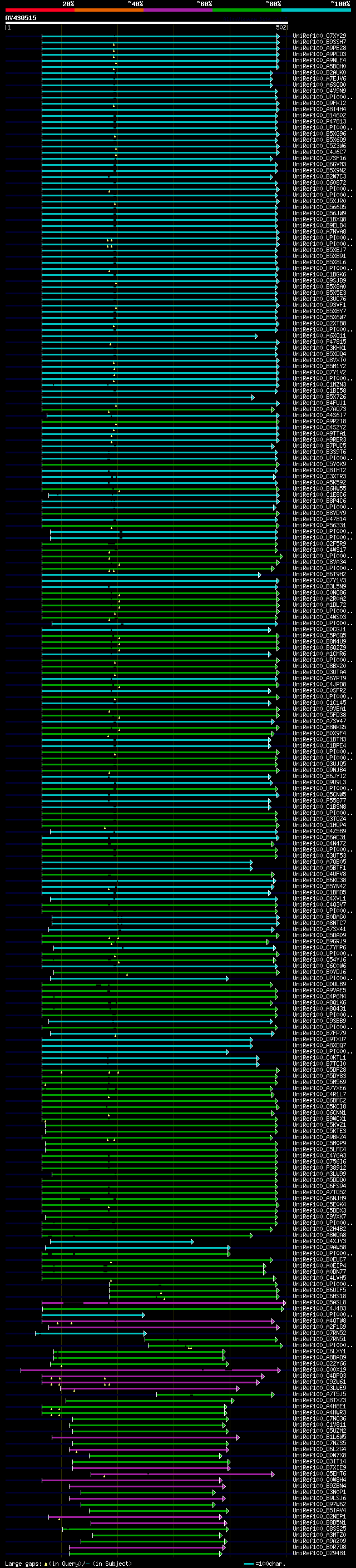Select UniRef100_A9PCD3 entry
Viewport: 356px width, 1568px height.
click(x=319, y=54)
